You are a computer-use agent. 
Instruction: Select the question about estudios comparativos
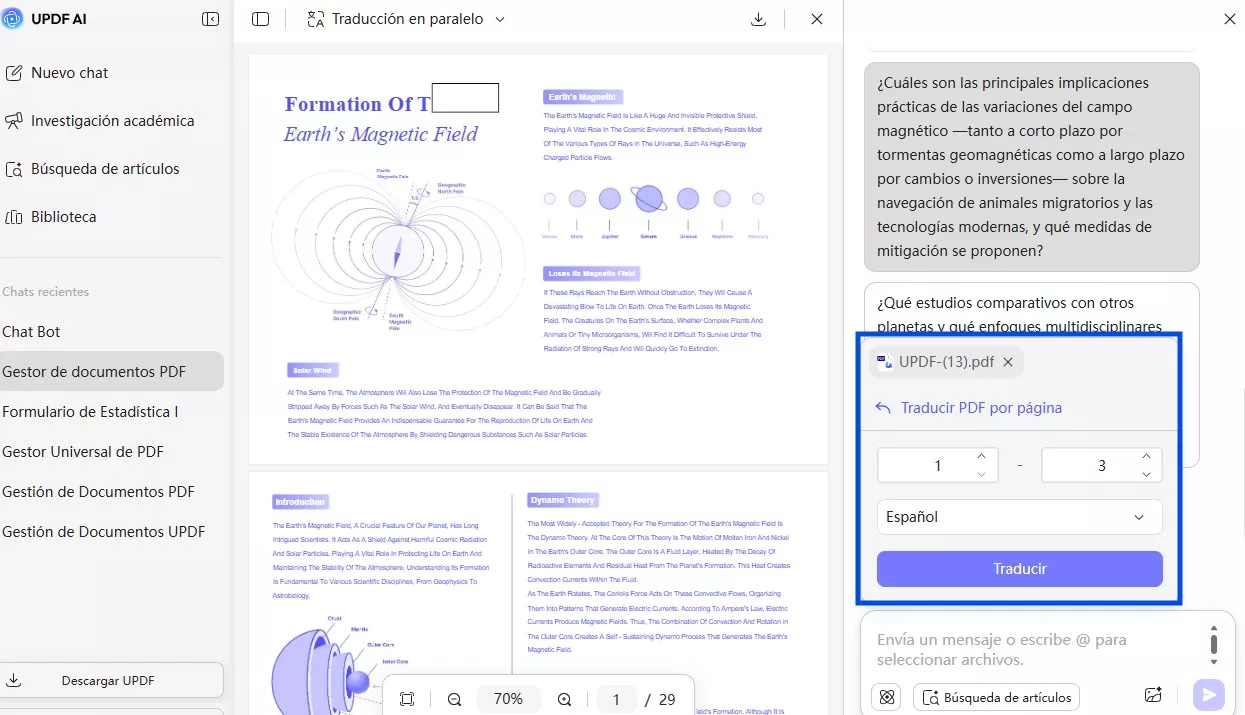click(x=1032, y=308)
